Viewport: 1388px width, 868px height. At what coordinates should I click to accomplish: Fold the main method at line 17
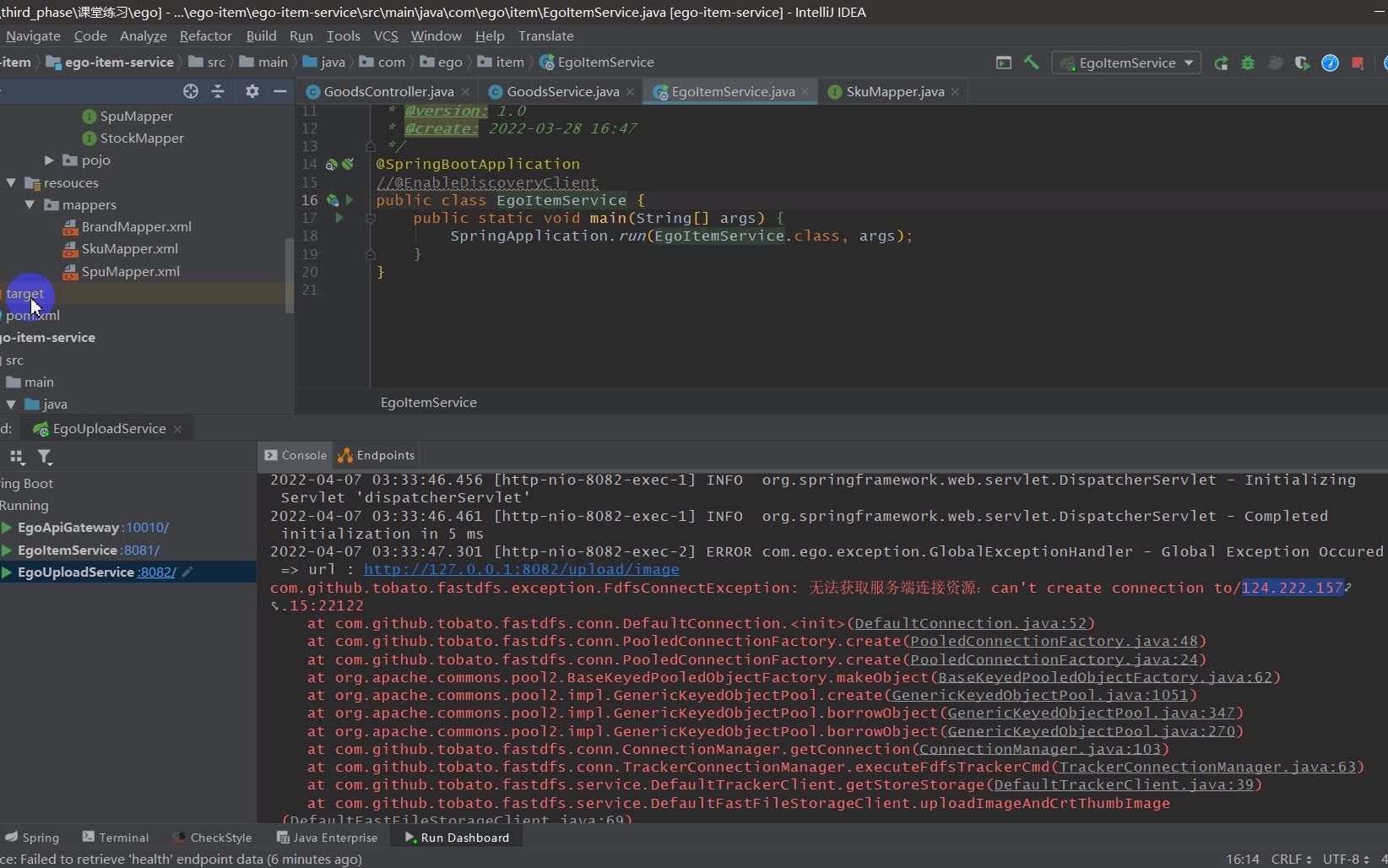click(x=370, y=218)
